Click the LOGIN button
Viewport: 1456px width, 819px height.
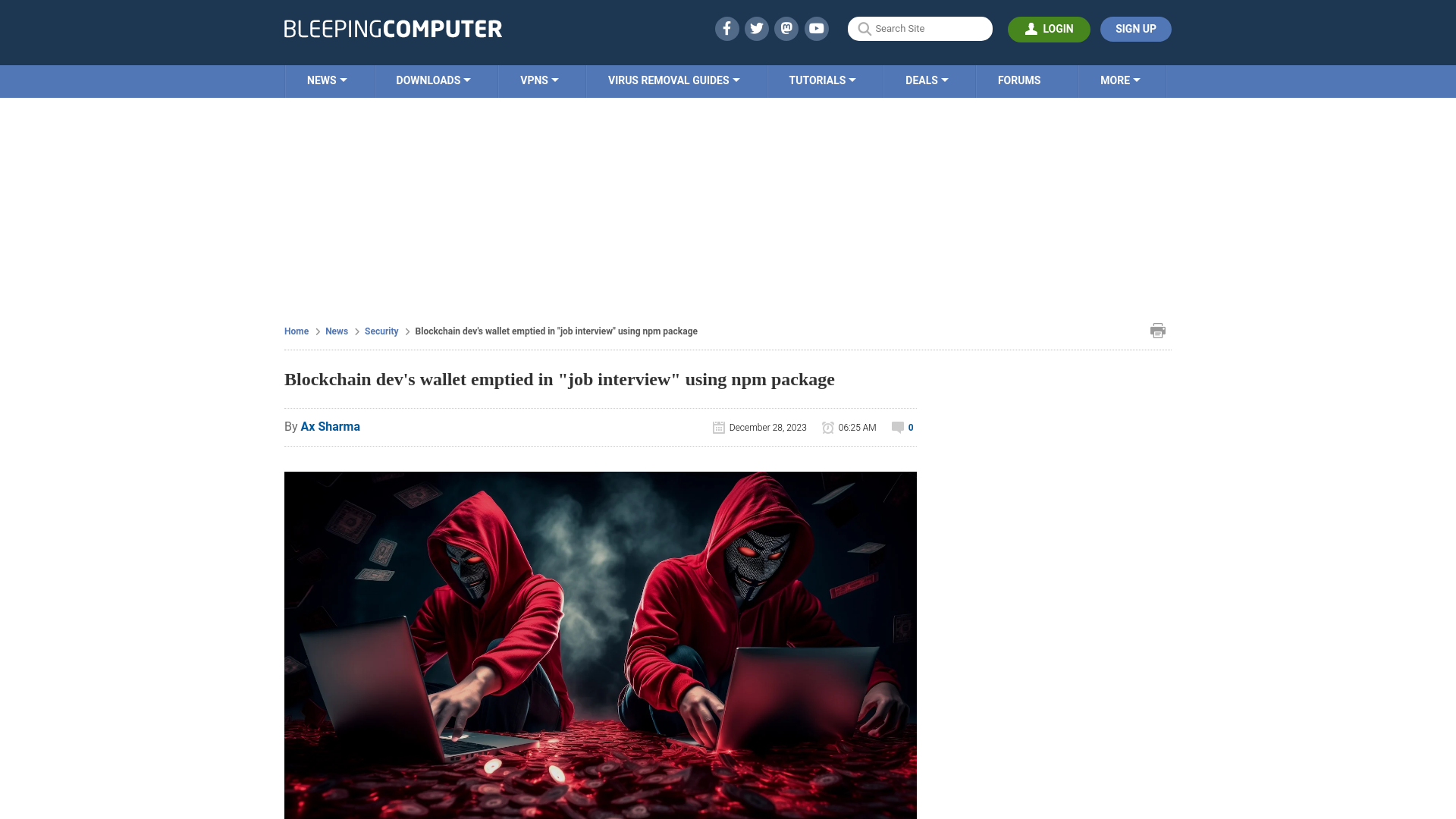coord(1049,29)
